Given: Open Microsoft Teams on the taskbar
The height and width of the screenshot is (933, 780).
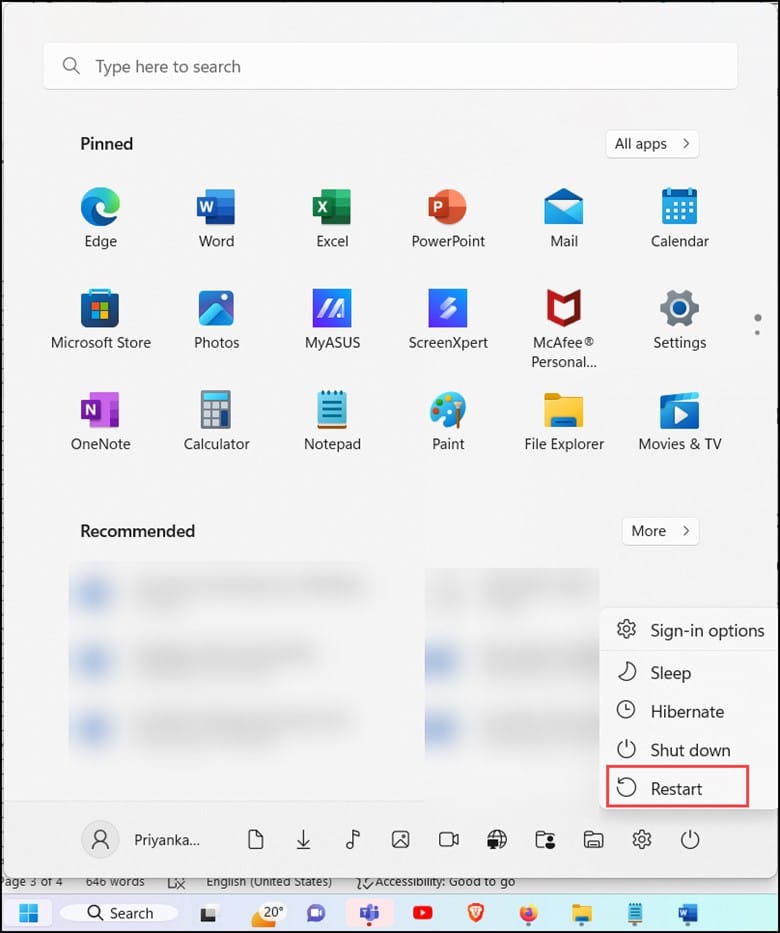Looking at the screenshot, I should coord(369,913).
